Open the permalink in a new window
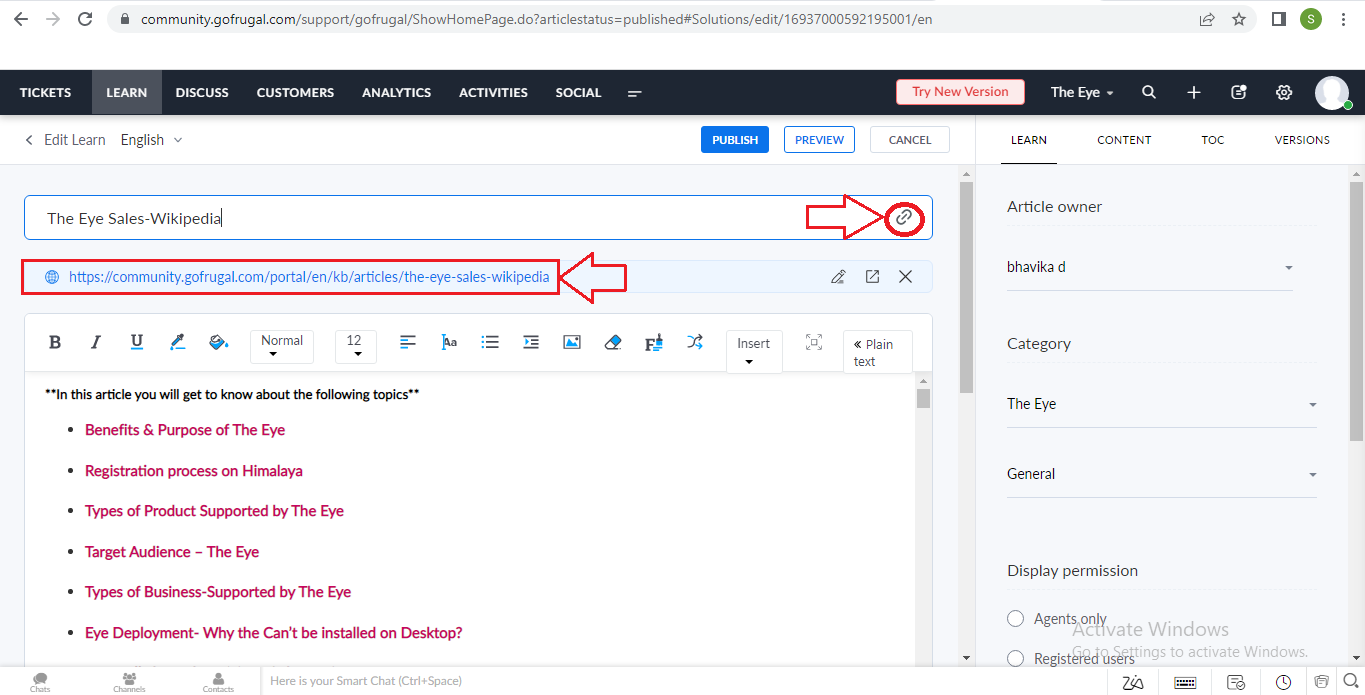Image resolution: width=1365 pixels, height=695 pixels. pos(872,277)
